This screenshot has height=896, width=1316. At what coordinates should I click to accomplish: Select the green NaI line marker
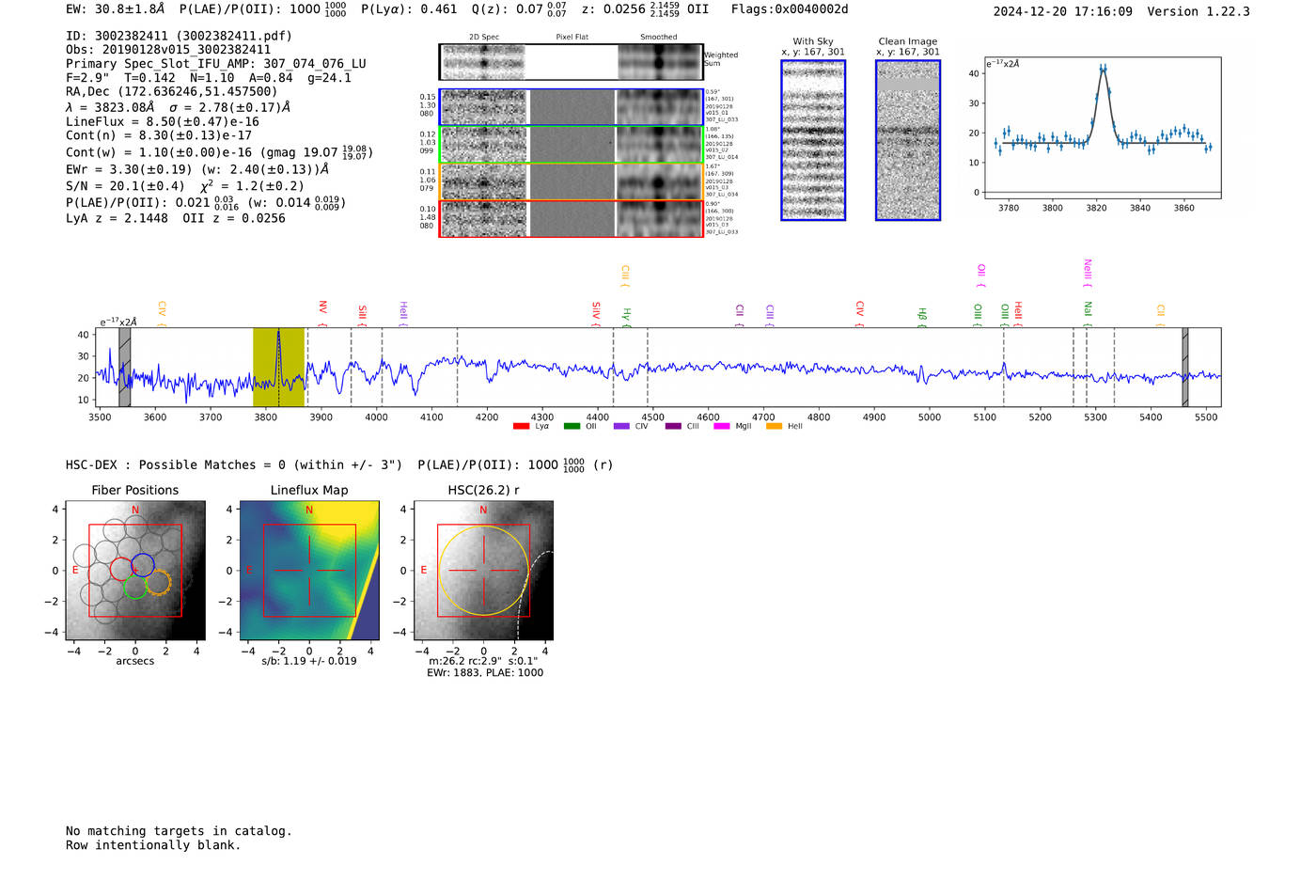point(1088,315)
